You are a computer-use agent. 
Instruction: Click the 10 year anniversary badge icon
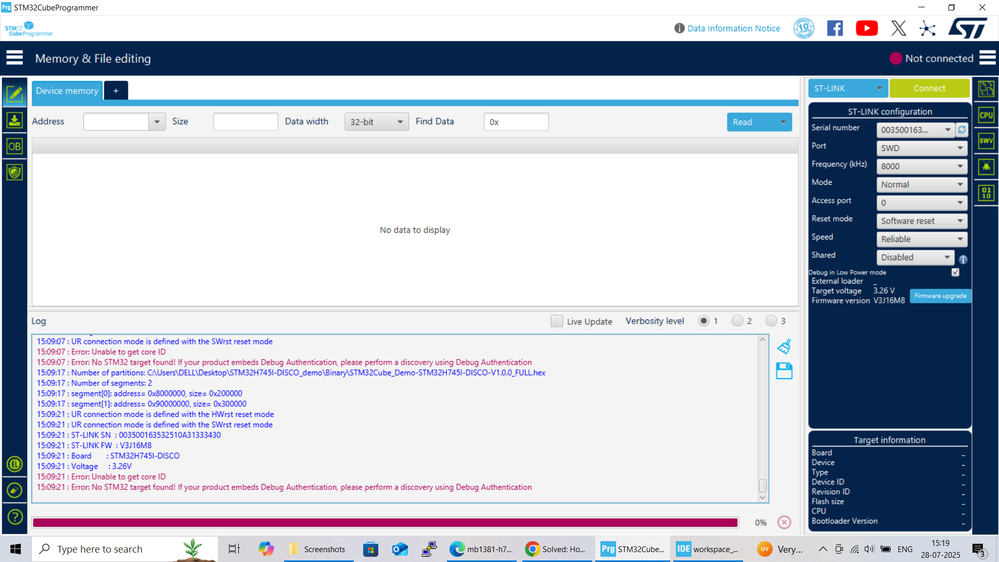point(803,28)
